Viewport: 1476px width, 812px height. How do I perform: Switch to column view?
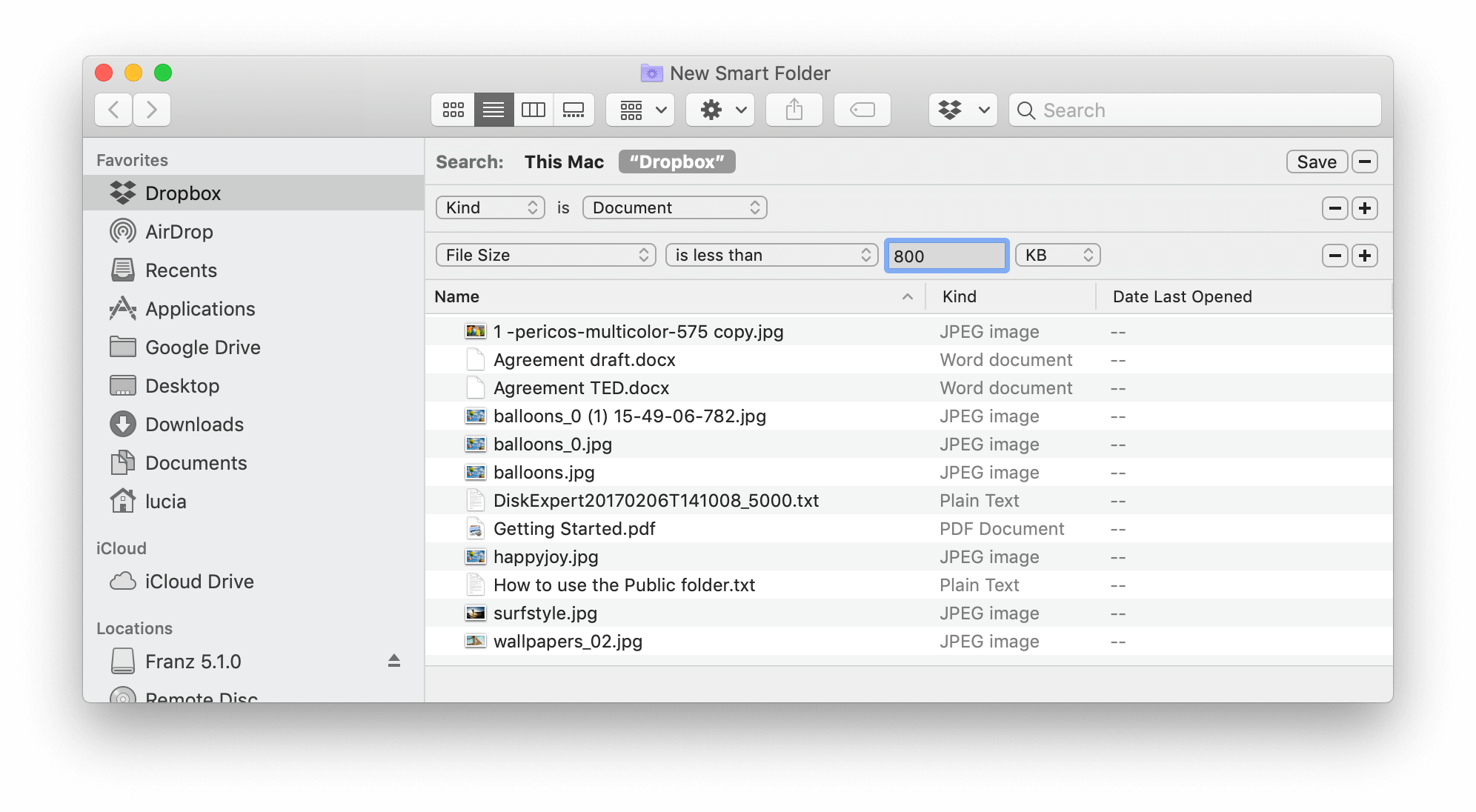tap(533, 110)
